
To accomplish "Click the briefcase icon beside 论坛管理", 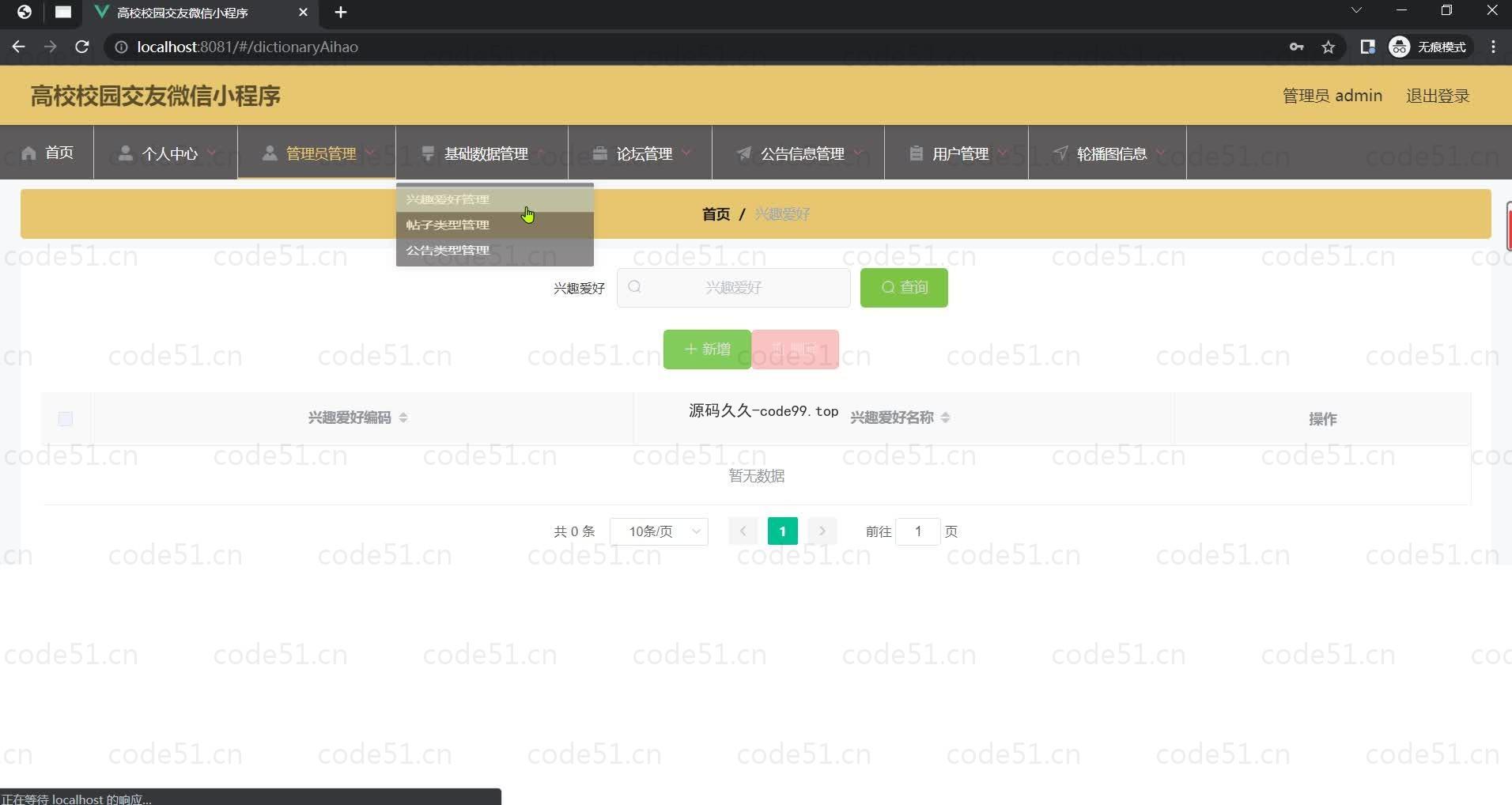I will [x=600, y=153].
